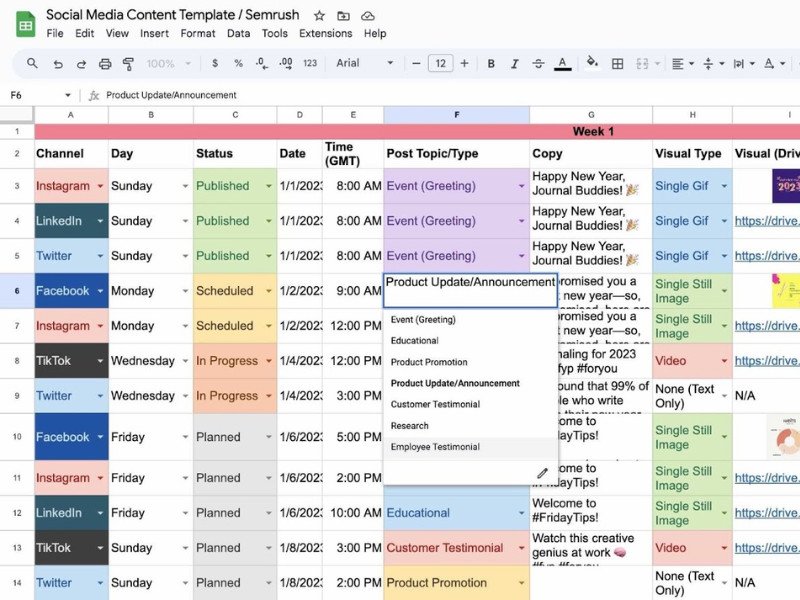Open the Extensions menu
800x600 pixels.
tap(326, 34)
